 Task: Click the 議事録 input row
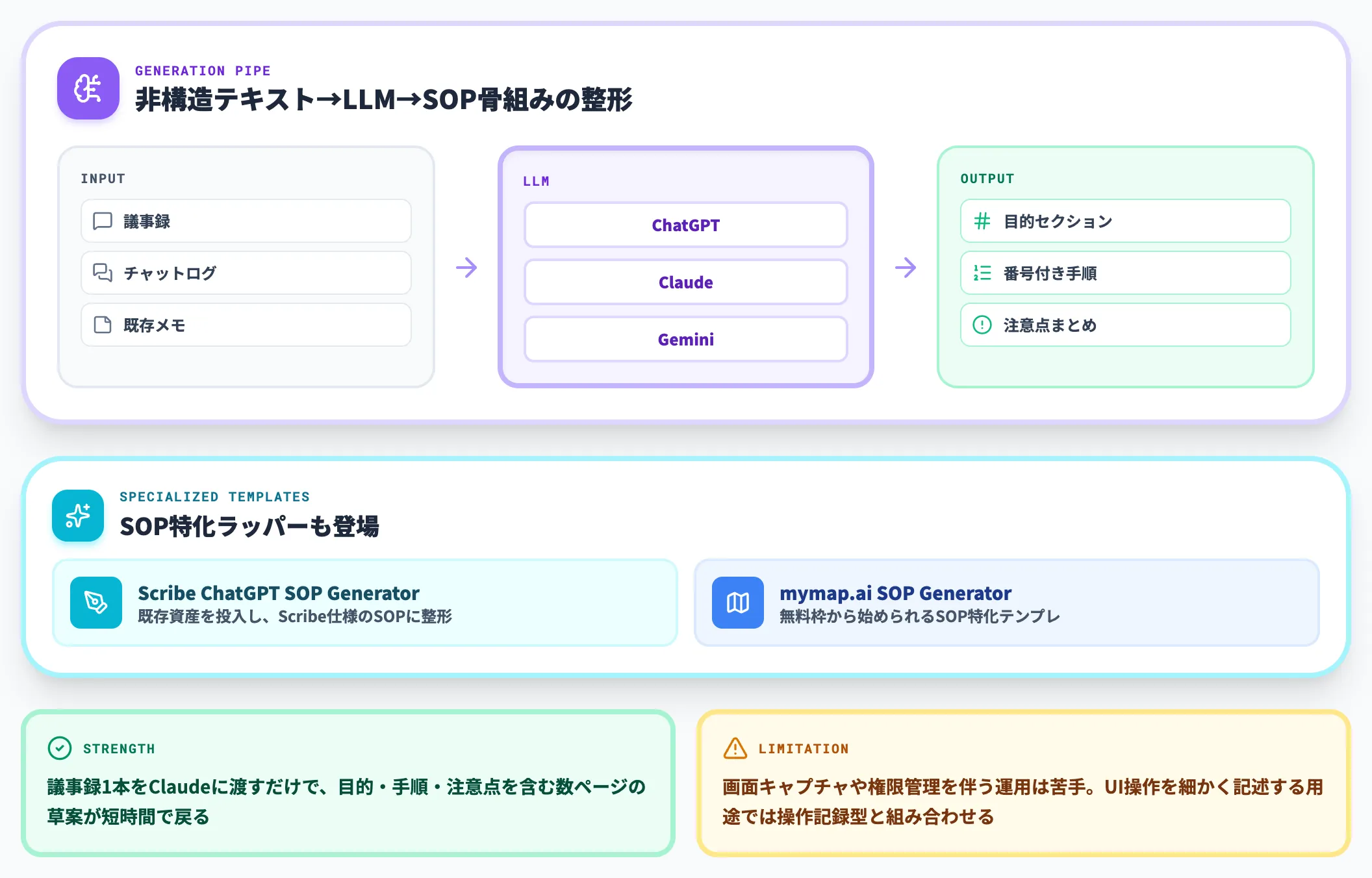click(246, 221)
